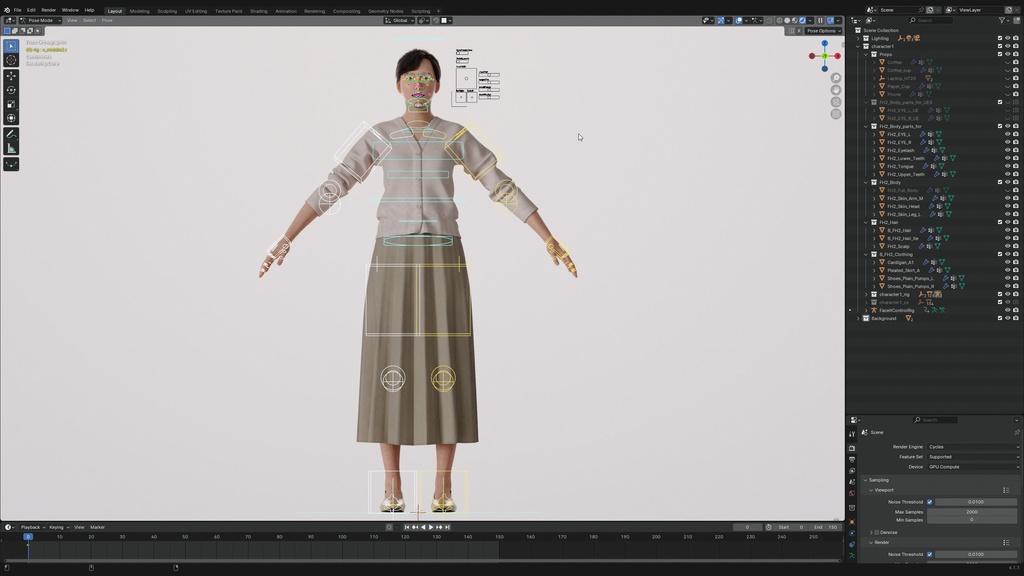Open the Render menu in the top bar
This screenshot has width=1024, height=576.
49,9
